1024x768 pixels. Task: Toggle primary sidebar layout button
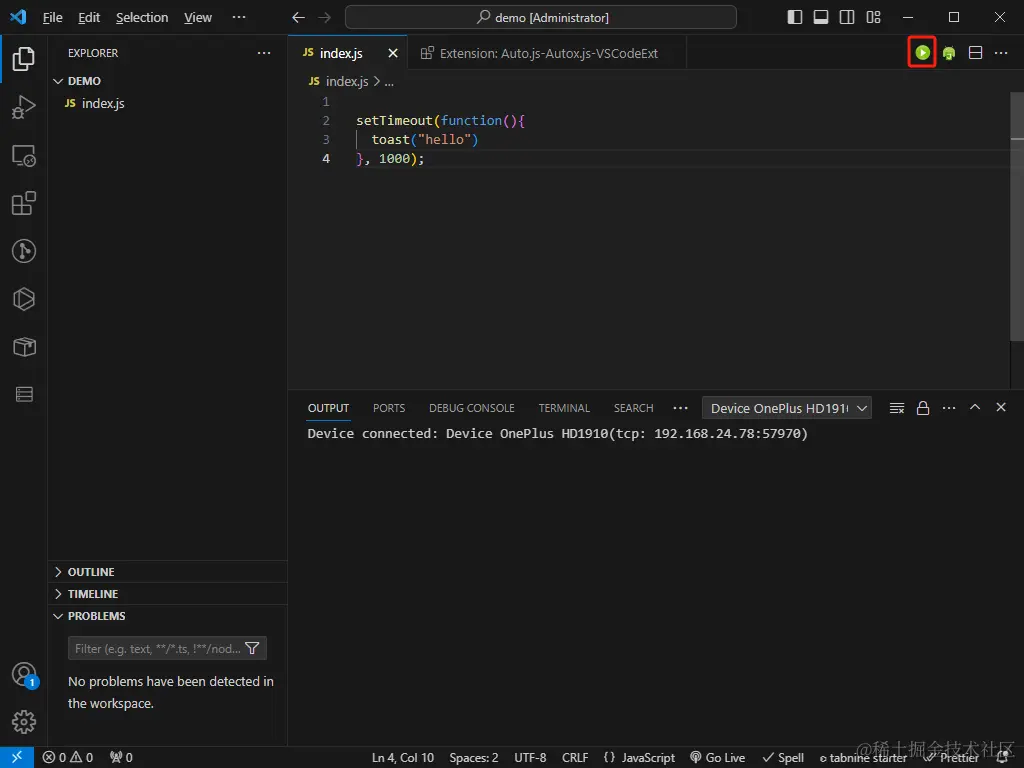coord(795,17)
